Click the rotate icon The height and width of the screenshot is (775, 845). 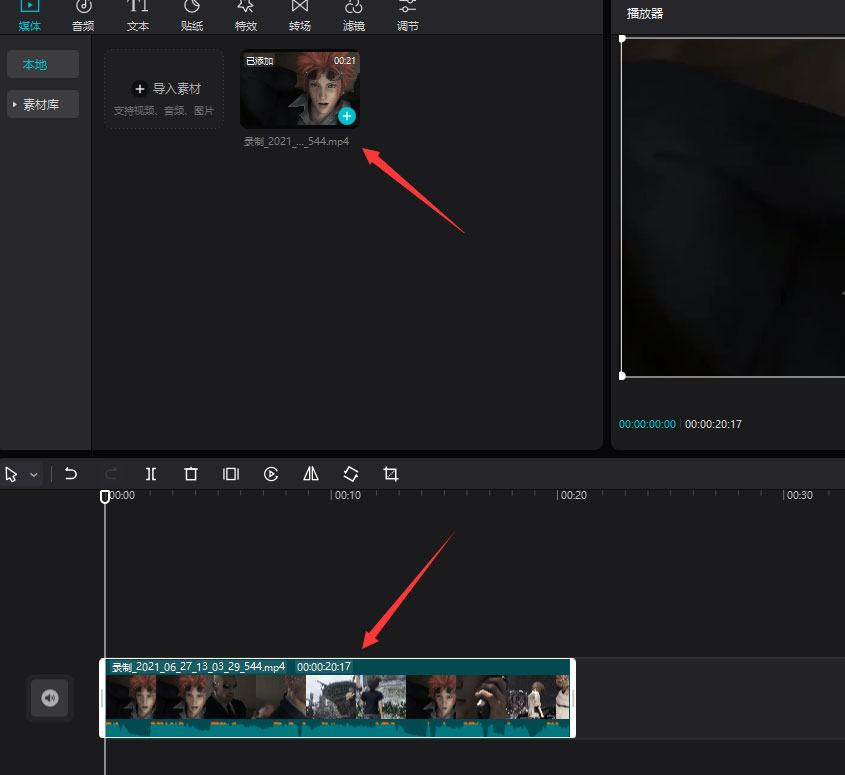pos(351,474)
